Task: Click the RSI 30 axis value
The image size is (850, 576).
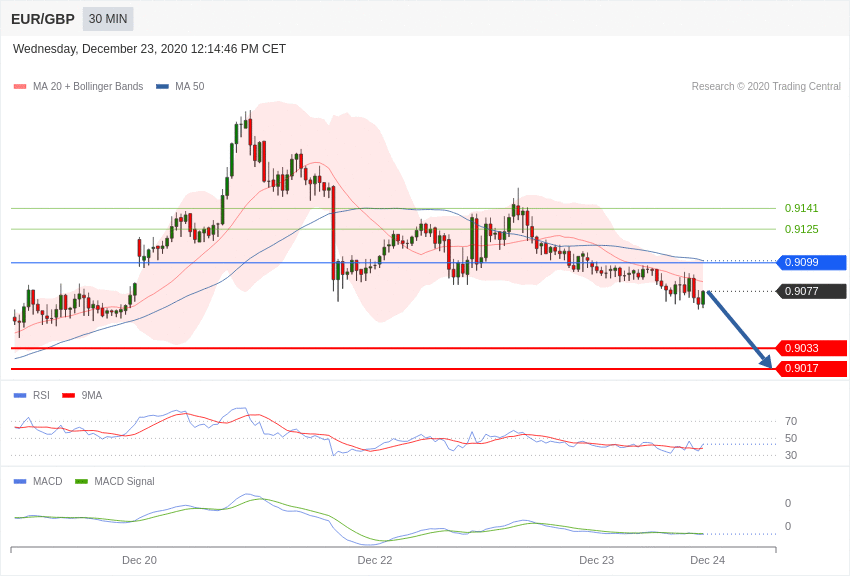Action: point(791,456)
